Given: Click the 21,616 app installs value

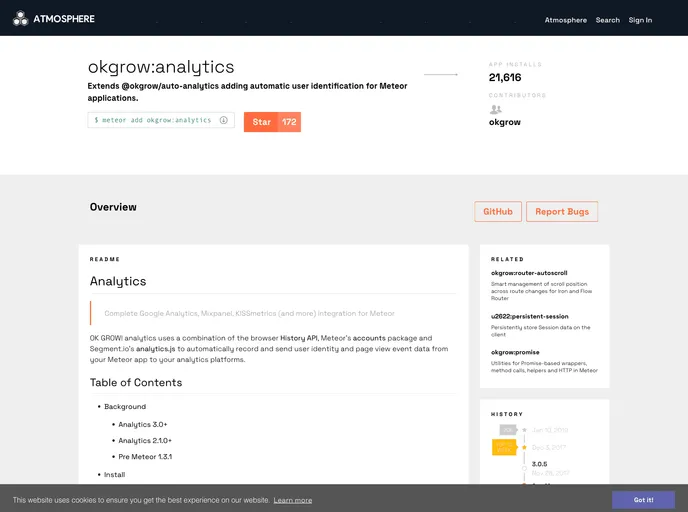Looking at the screenshot, I should coord(505,78).
